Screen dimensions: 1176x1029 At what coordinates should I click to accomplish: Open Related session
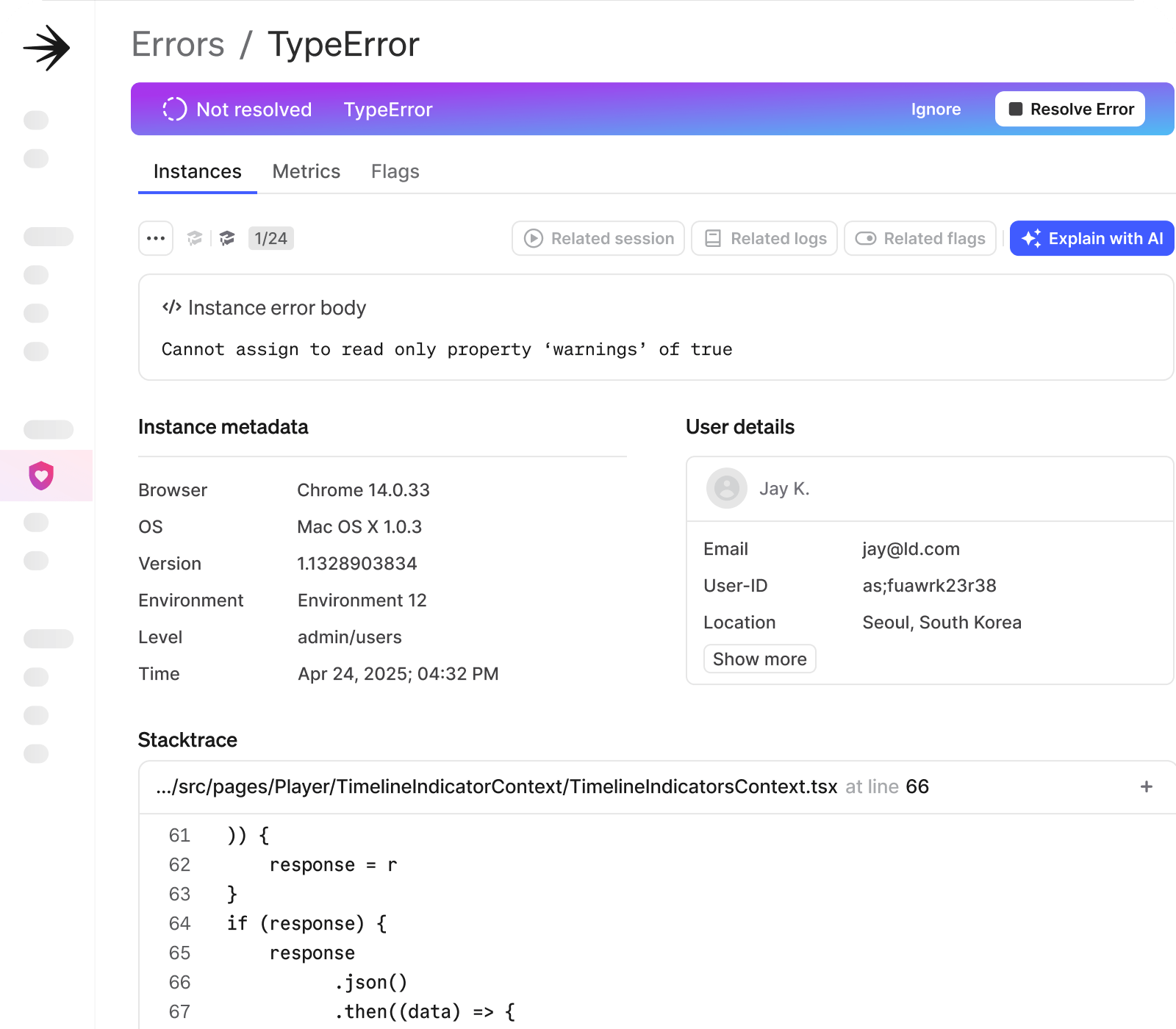point(598,238)
